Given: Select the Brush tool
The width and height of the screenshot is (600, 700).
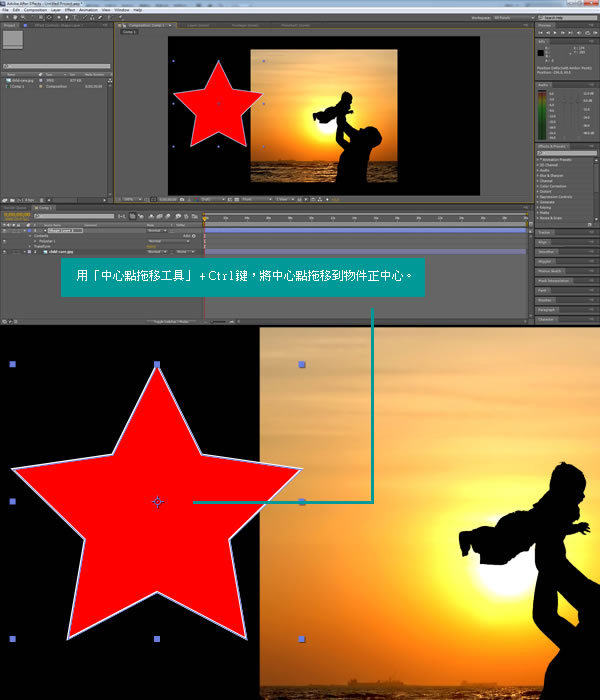Looking at the screenshot, I should pyautogui.click(x=85, y=17).
